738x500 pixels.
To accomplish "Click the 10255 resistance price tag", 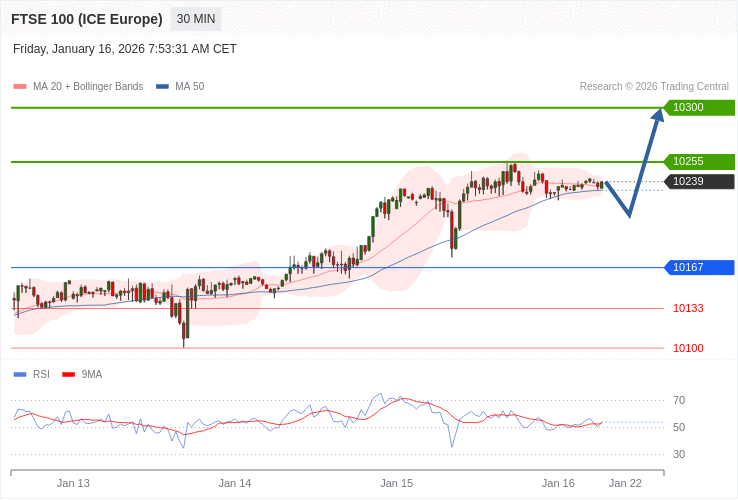I will pyautogui.click(x=699, y=161).
